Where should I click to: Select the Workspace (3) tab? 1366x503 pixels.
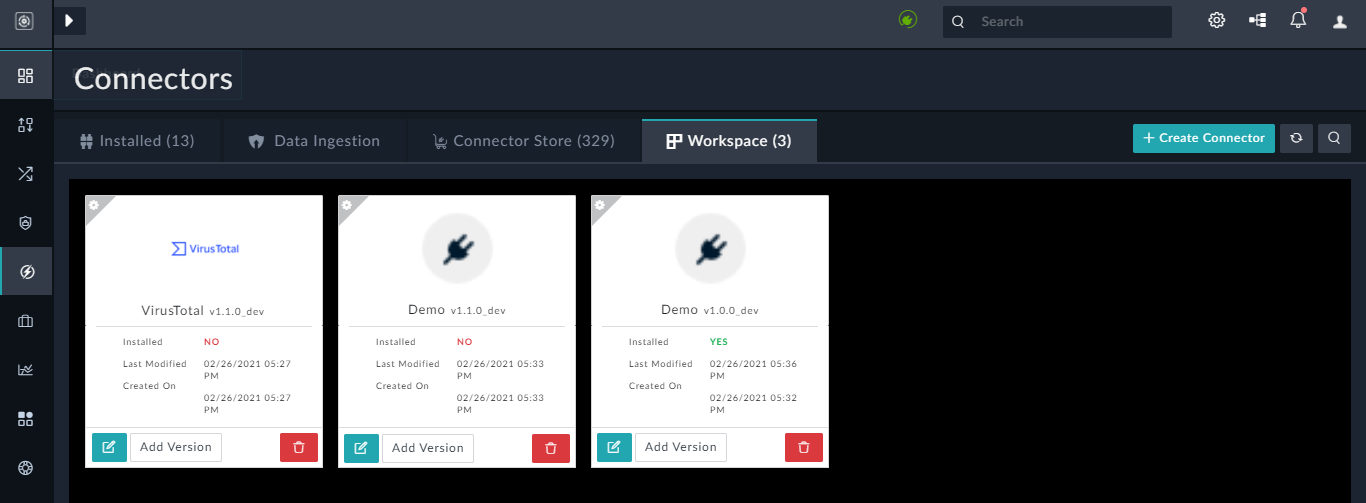729,141
